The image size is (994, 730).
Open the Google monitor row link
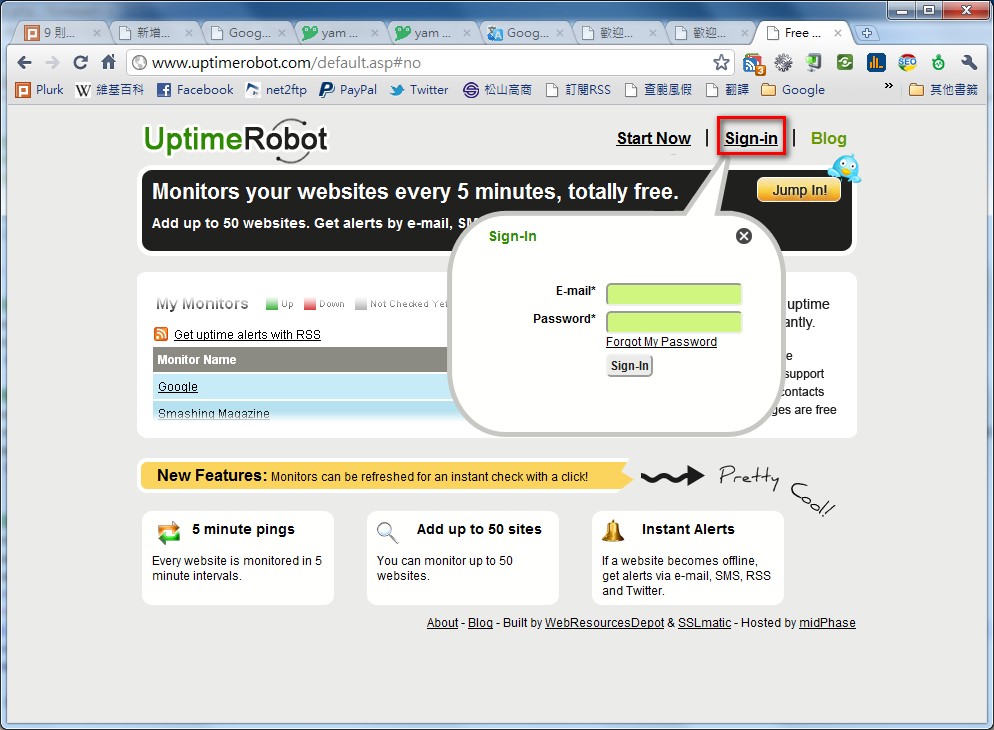click(178, 387)
